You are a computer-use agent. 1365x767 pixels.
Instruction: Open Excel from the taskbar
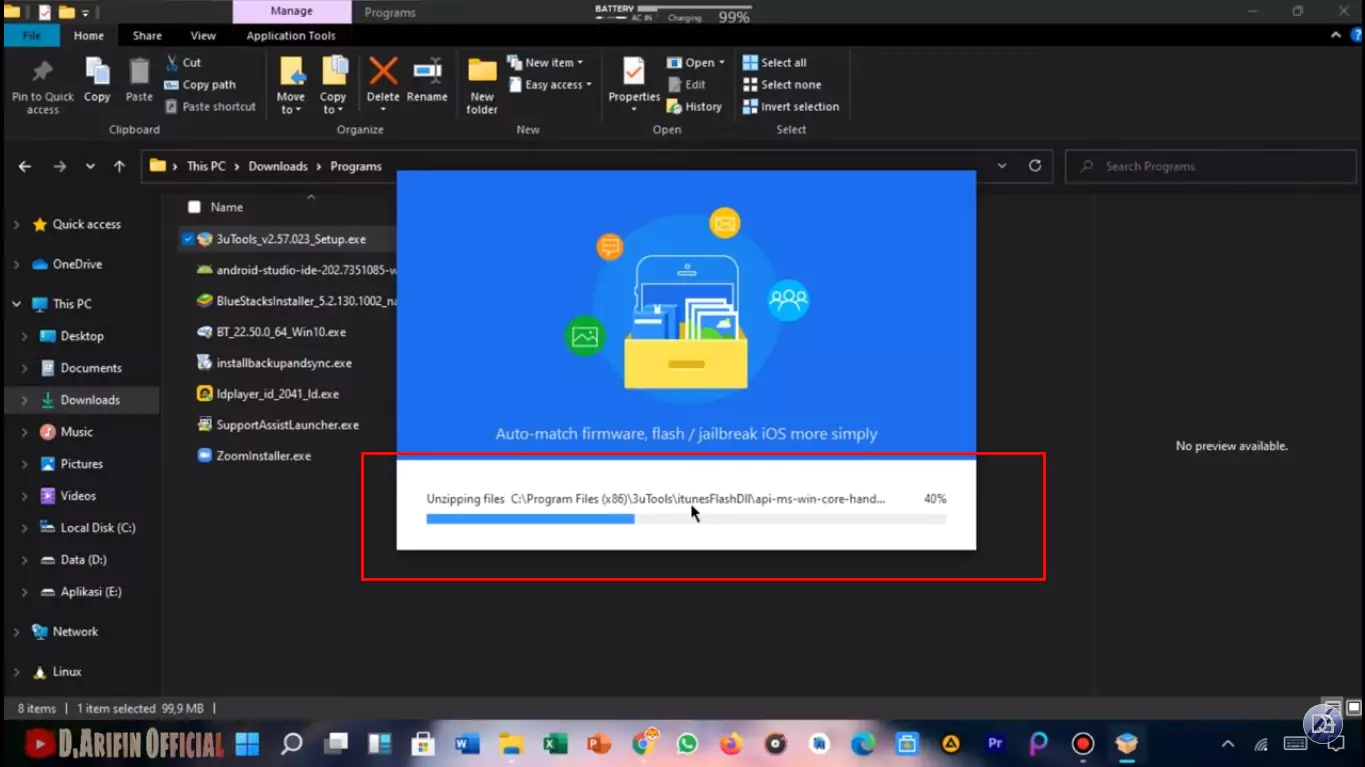coord(555,744)
